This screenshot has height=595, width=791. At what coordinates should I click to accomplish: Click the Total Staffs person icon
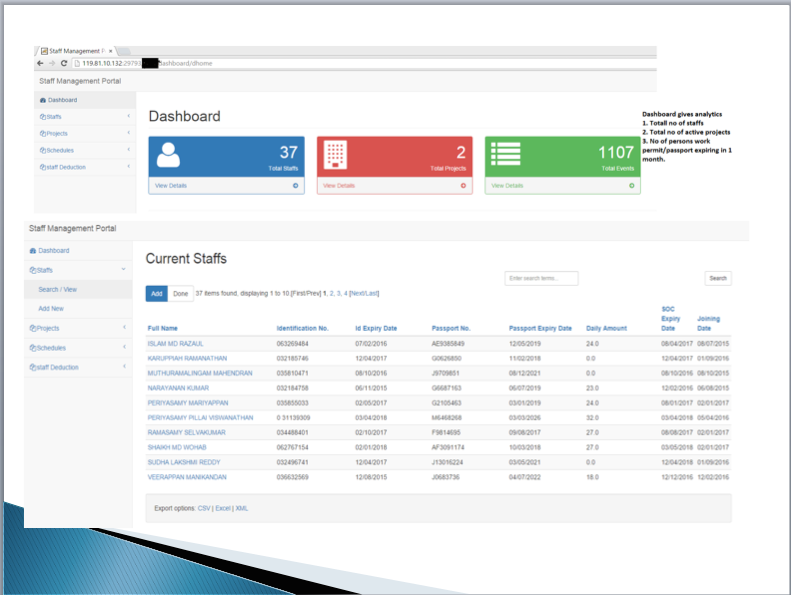[169, 154]
